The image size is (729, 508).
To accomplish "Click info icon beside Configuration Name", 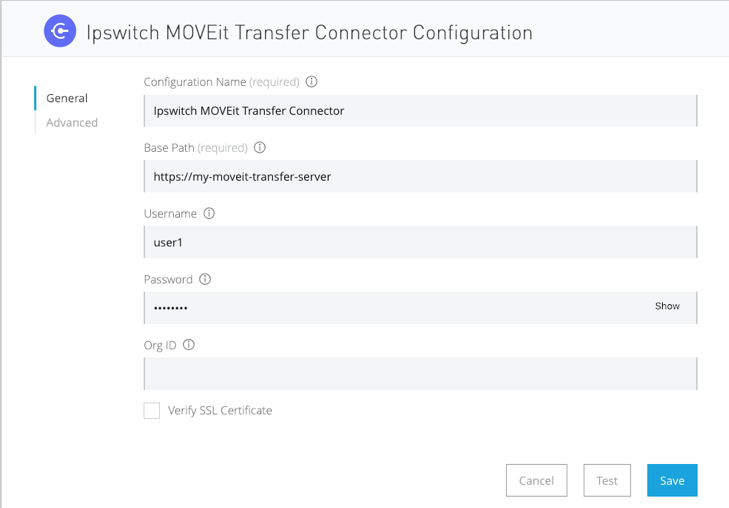I will (311, 82).
